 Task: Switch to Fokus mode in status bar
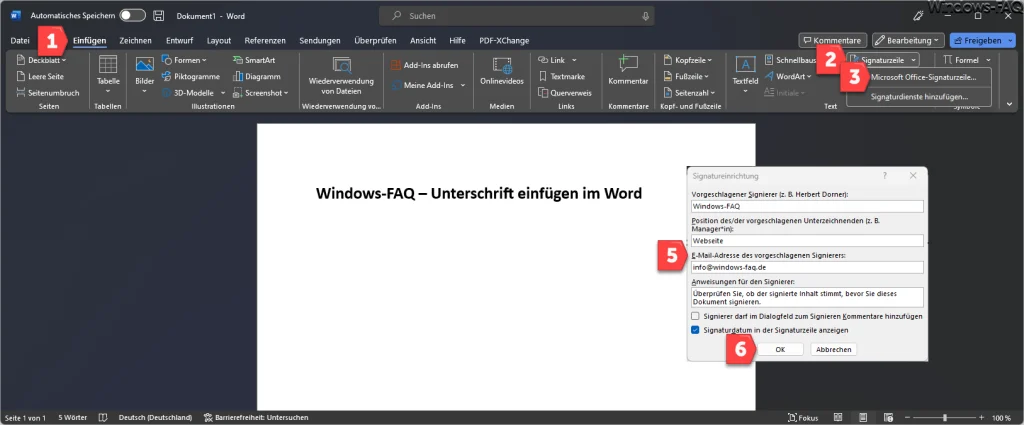pyautogui.click(x=803, y=417)
